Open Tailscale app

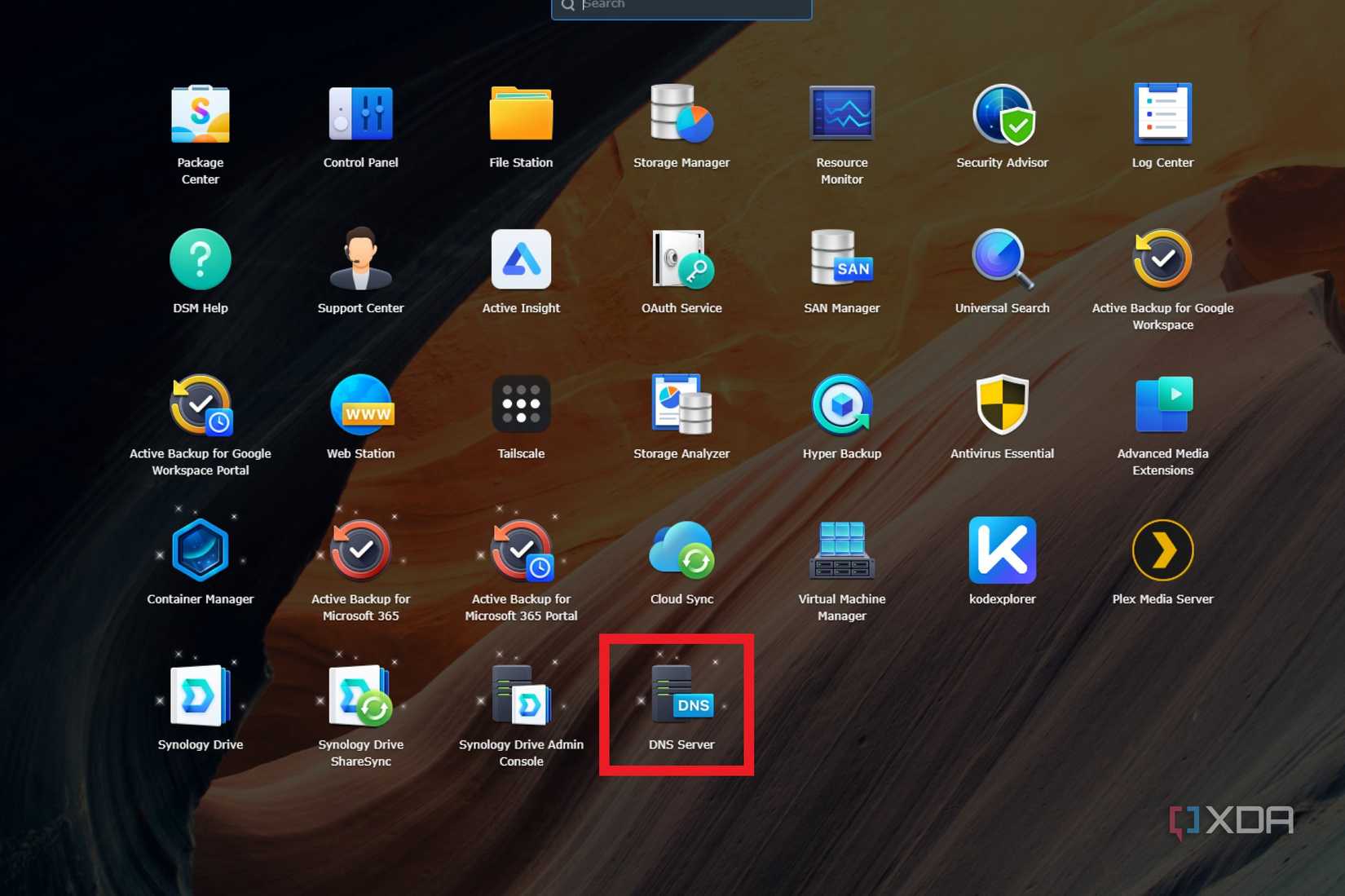point(521,405)
